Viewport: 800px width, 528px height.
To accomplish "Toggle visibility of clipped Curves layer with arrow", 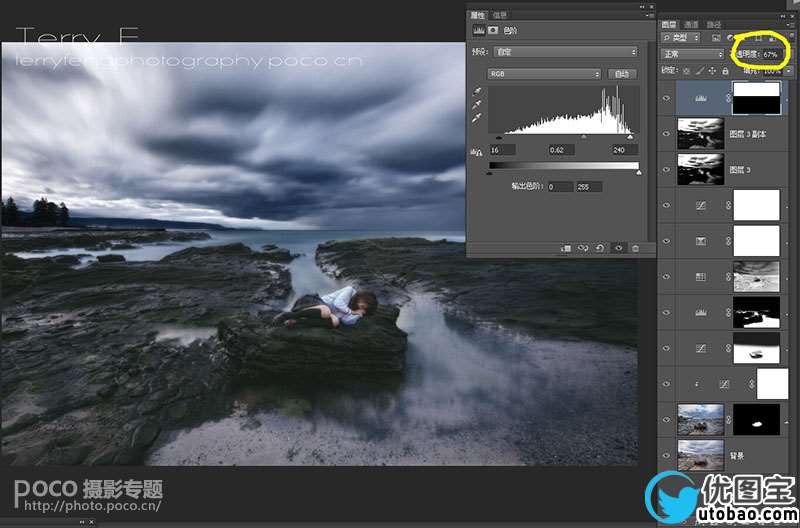I will pyautogui.click(x=666, y=384).
